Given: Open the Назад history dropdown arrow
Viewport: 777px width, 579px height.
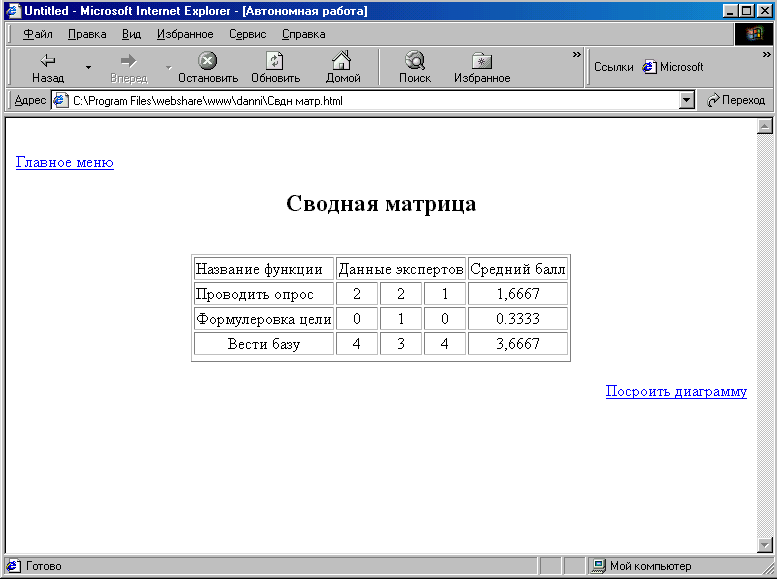Looking at the screenshot, I should pos(88,67).
